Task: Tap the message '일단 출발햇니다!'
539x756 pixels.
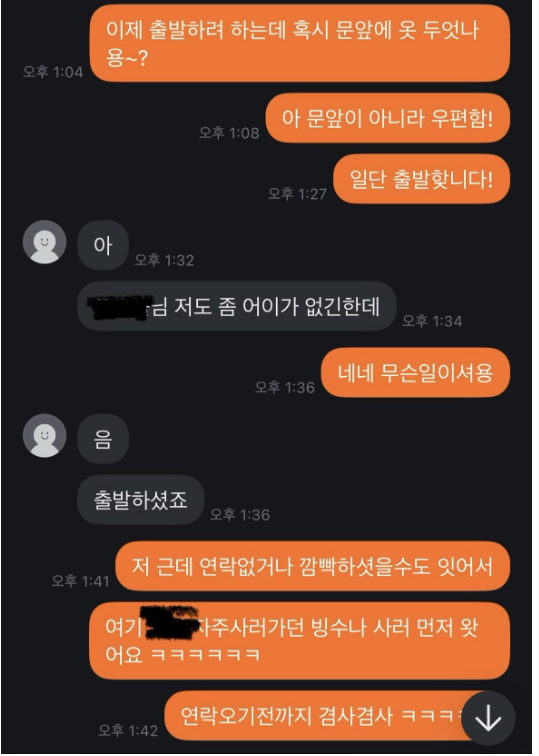Action: [421, 179]
